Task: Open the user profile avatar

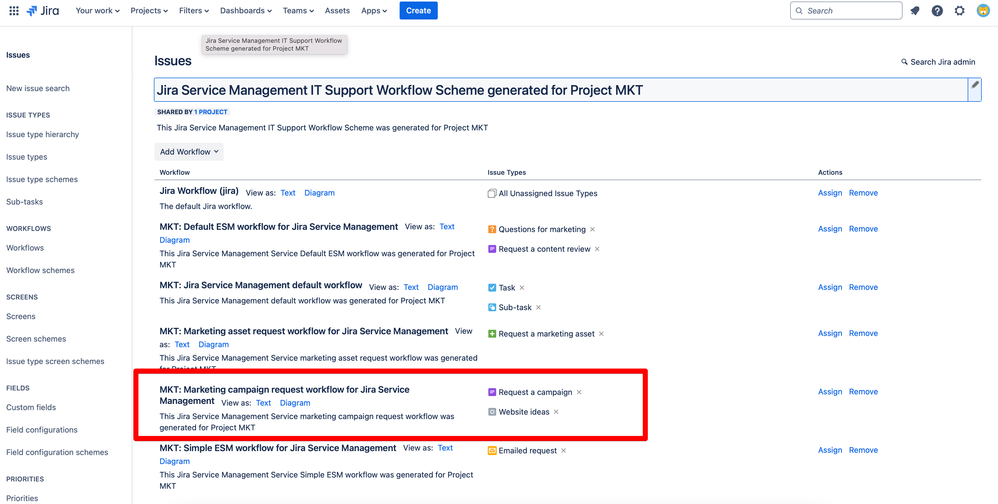Action: tap(983, 11)
